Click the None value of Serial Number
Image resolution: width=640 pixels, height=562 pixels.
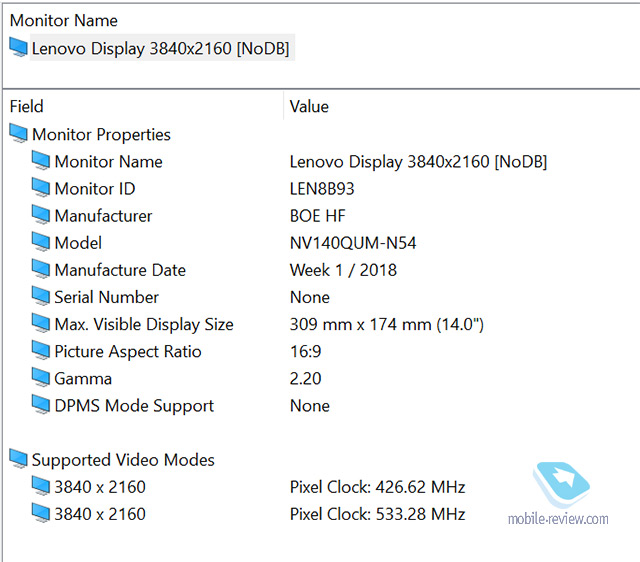310,297
